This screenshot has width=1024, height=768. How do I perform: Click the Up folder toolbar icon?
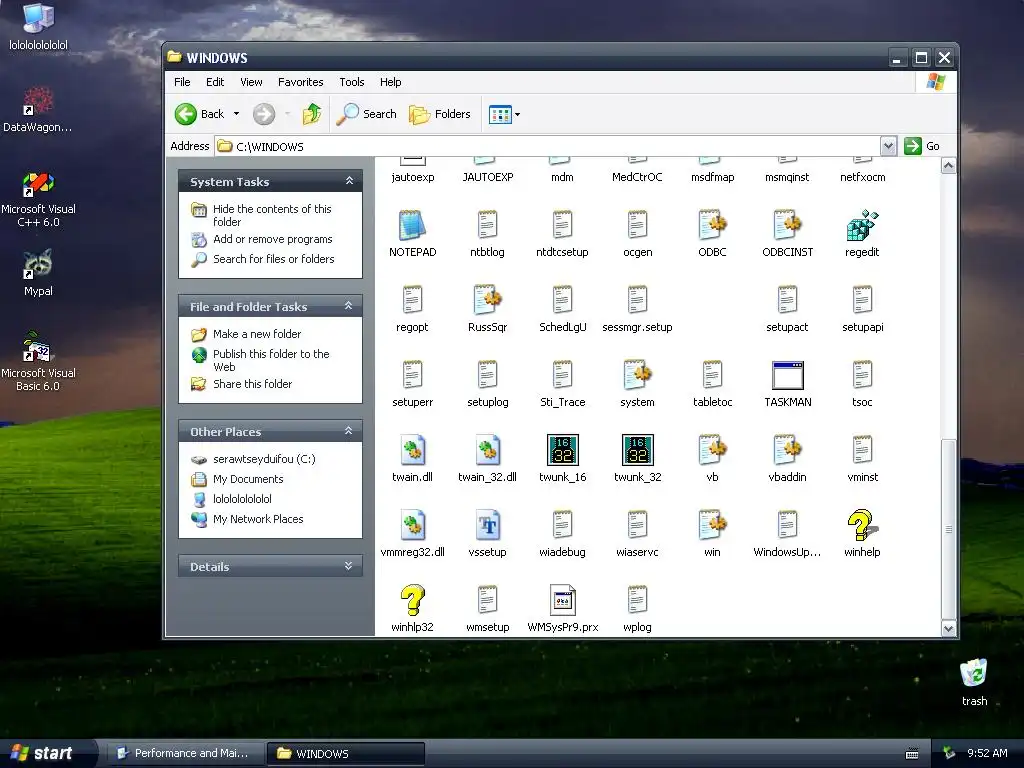(312, 114)
